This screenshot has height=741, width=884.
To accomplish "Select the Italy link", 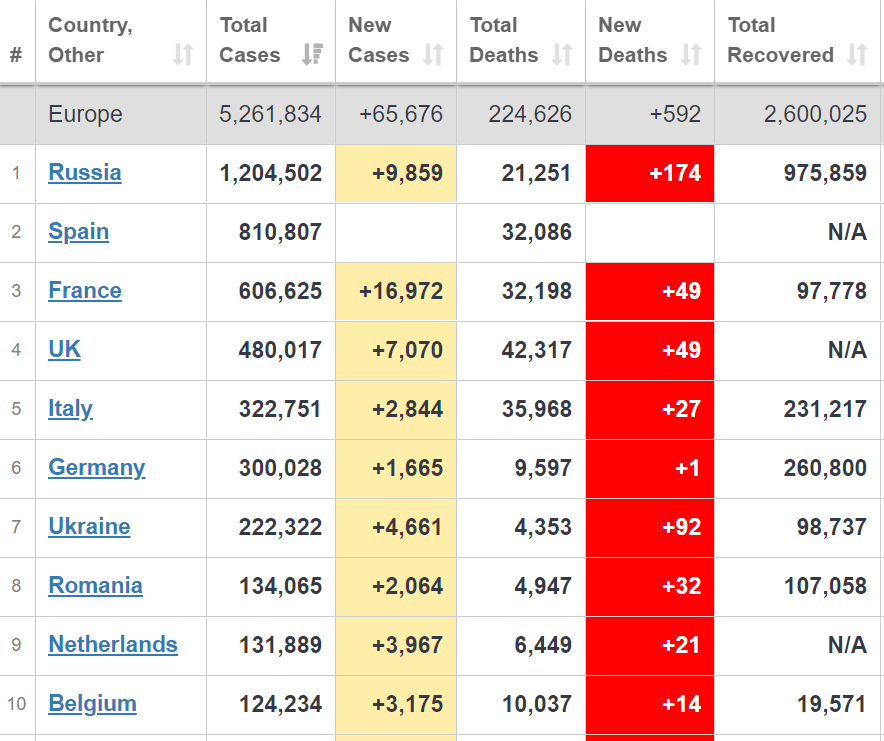I will (x=70, y=409).
